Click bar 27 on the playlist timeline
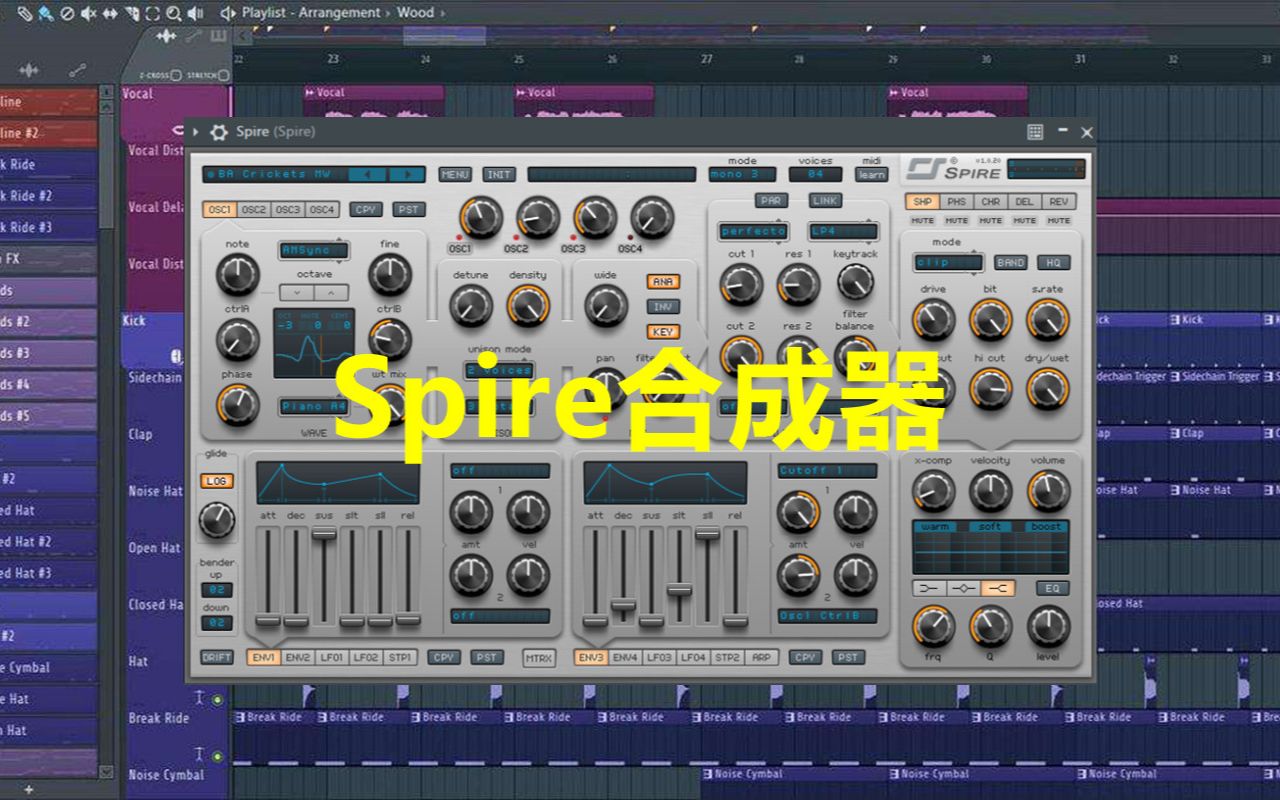Screen dimensions: 1280x800 click(x=707, y=60)
